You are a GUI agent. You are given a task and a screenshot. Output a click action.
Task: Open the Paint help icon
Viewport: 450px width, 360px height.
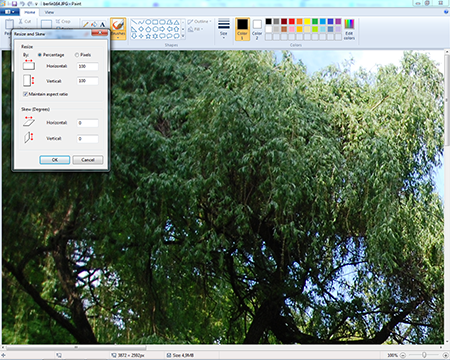pos(446,12)
